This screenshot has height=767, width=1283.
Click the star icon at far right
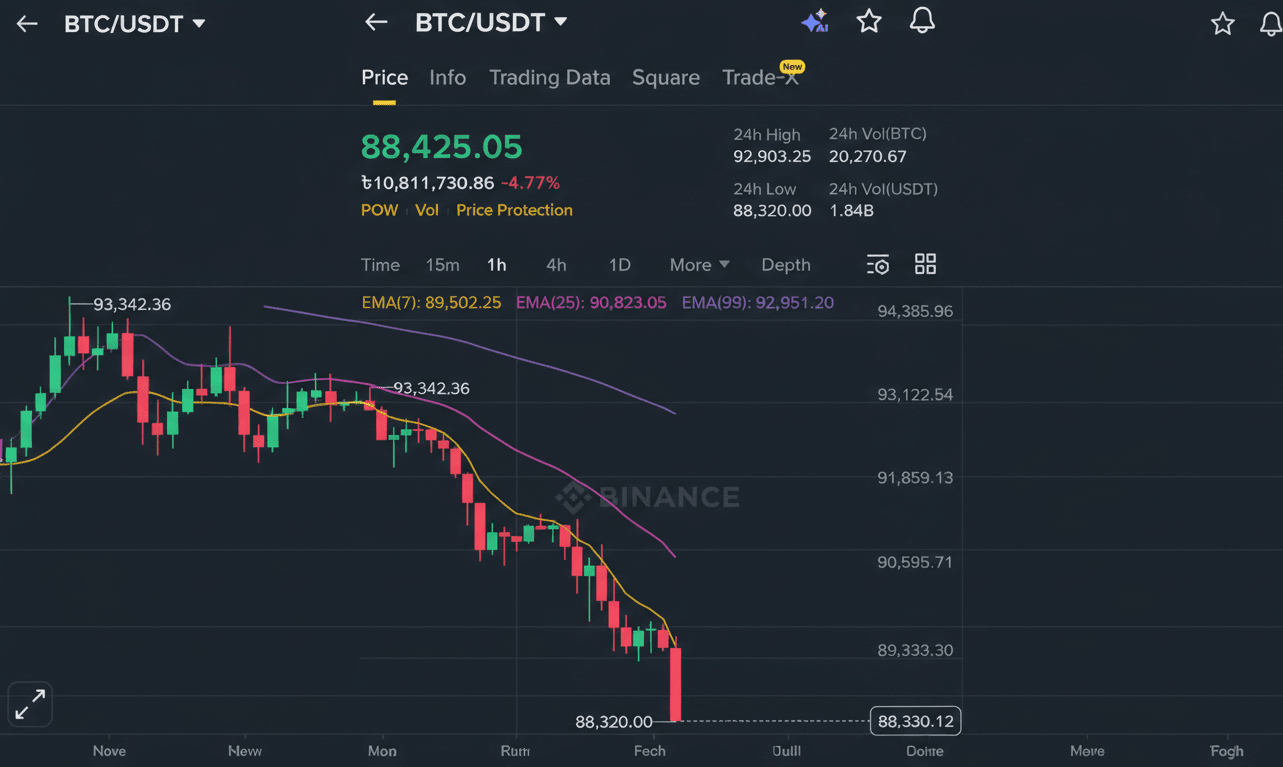tap(1223, 24)
